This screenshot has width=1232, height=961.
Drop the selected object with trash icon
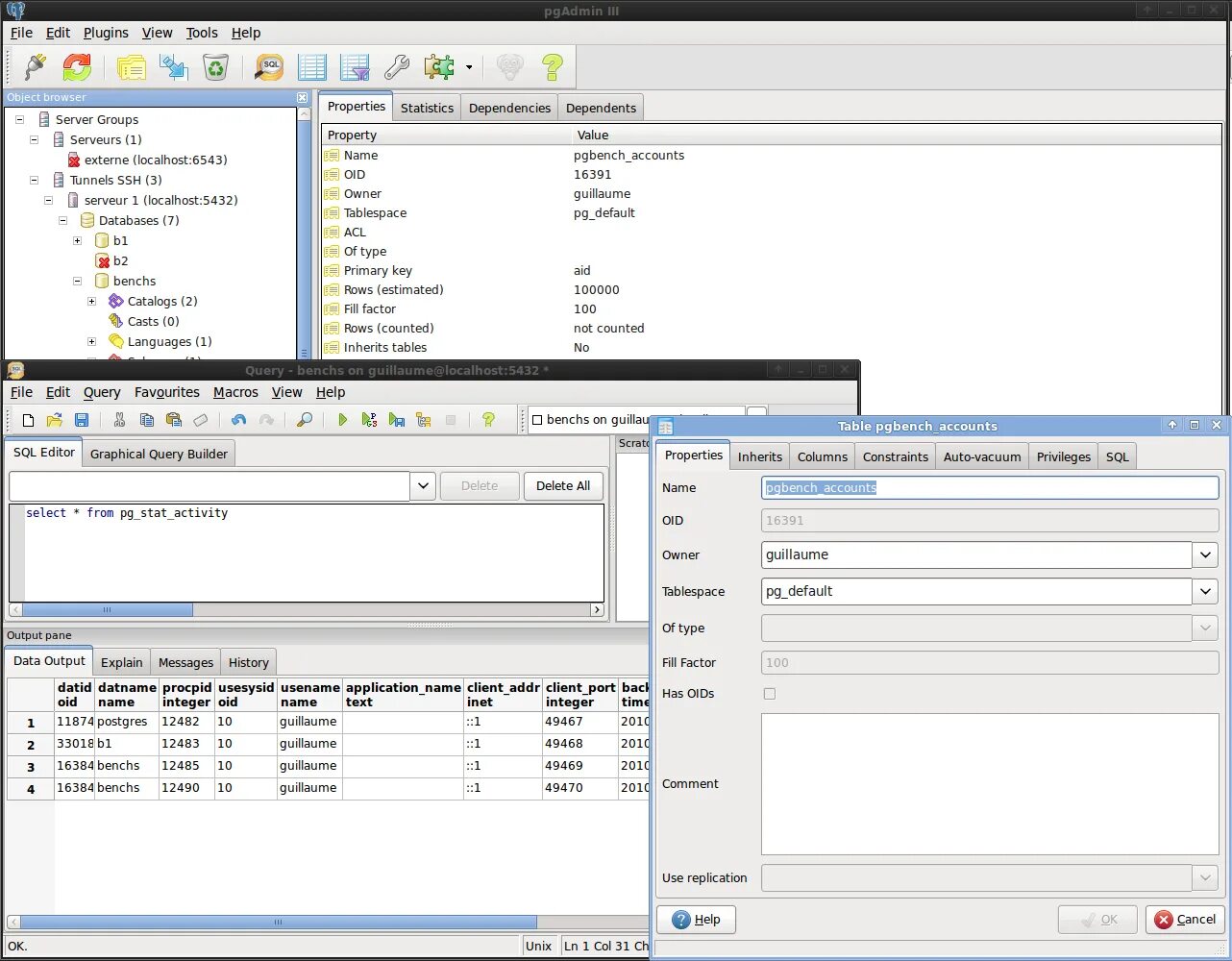216,67
